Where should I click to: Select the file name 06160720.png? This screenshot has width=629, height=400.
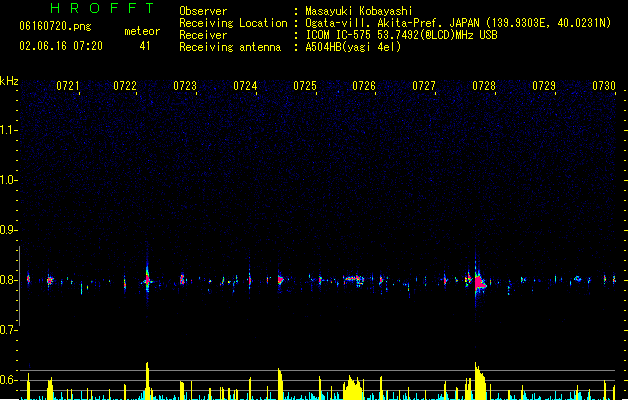click(55, 26)
